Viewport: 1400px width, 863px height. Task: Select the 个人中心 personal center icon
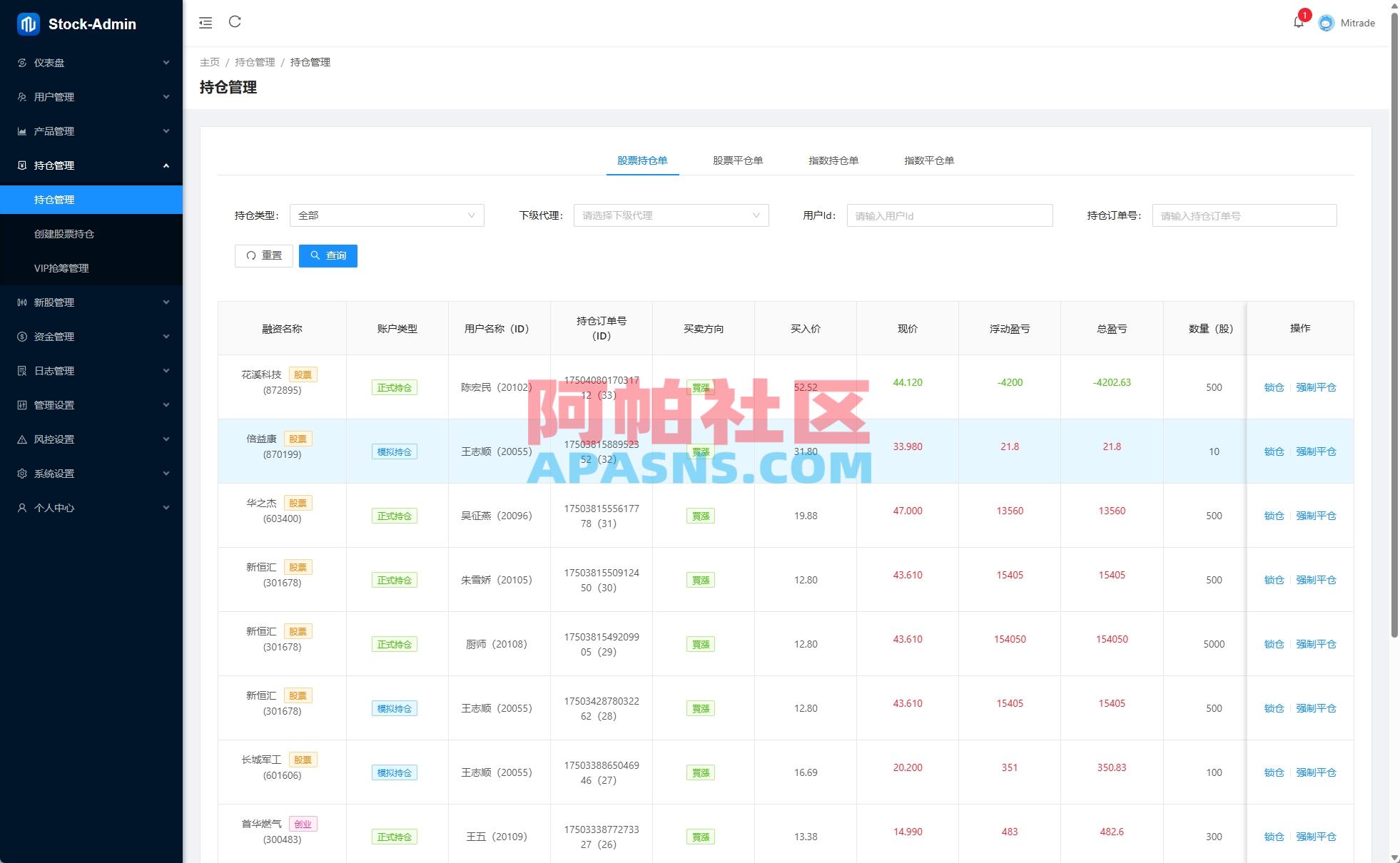tap(22, 507)
